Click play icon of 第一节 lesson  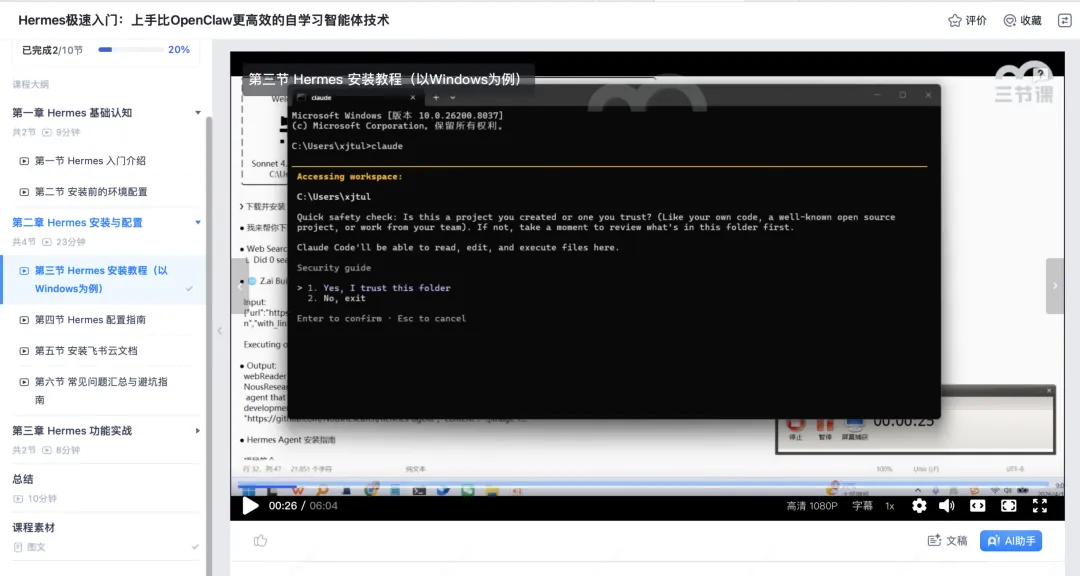[24, 161]
